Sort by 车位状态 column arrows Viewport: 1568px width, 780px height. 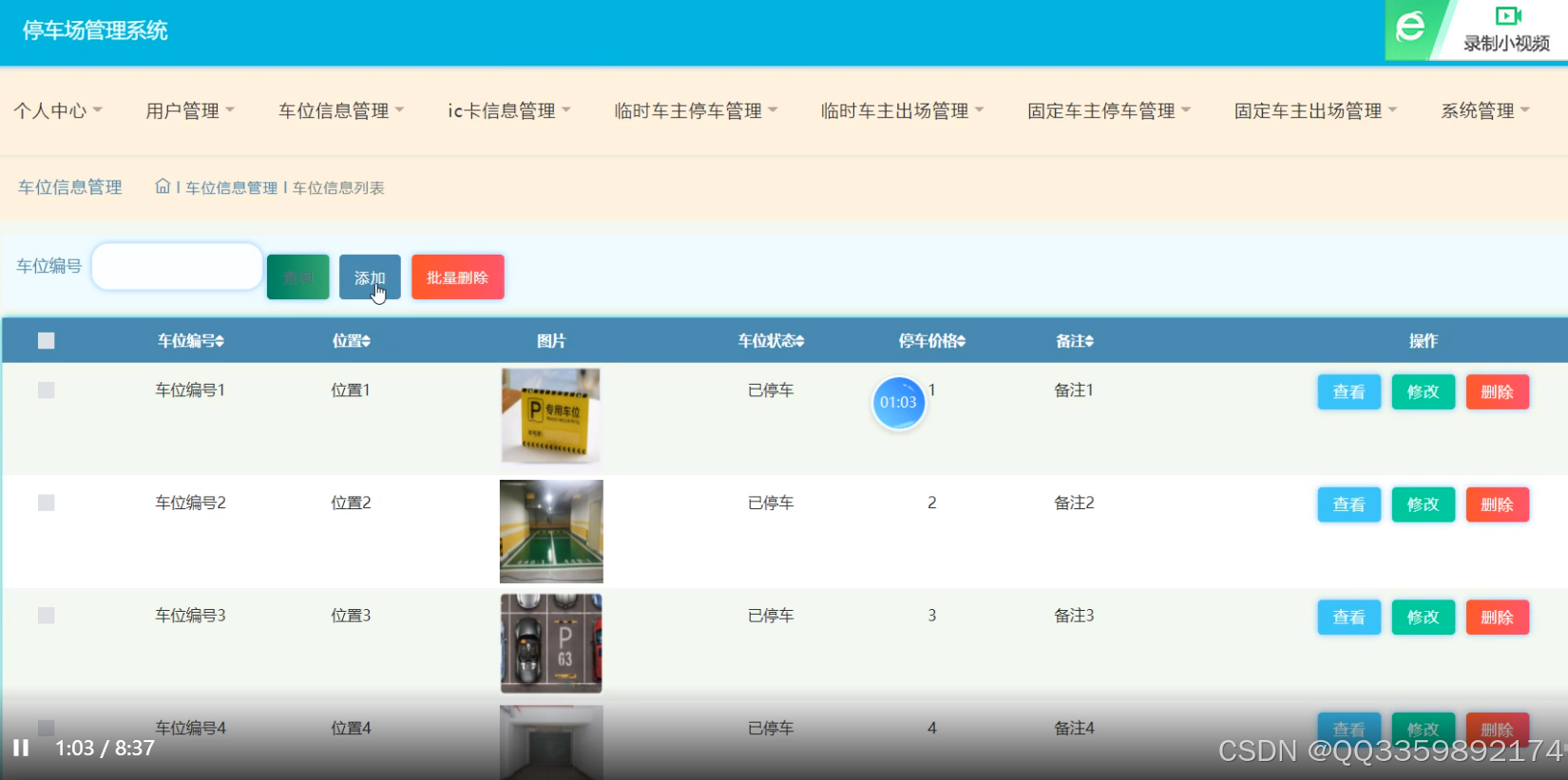coord(800,341)
